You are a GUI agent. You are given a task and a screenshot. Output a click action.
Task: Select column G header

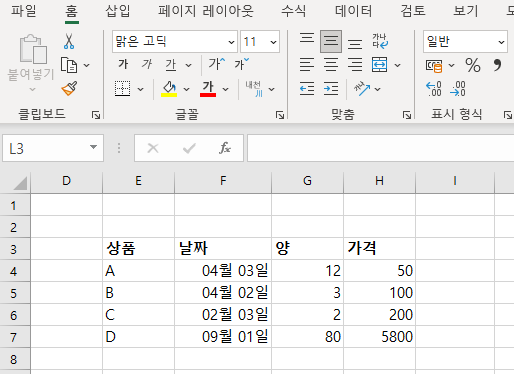click(307, 181)
